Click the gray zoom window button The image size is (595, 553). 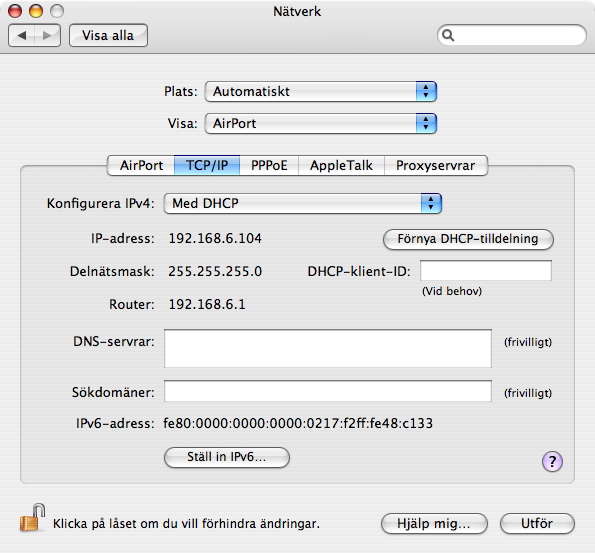57,11
